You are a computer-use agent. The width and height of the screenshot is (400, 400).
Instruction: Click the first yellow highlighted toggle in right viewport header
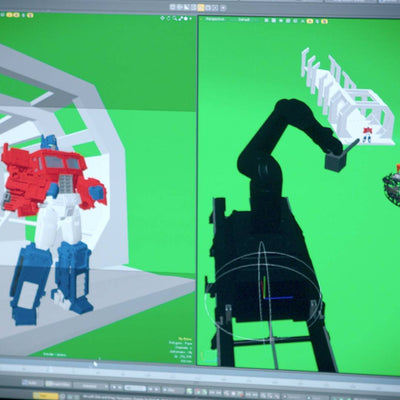pyautogui.click(x=310, y=21)
